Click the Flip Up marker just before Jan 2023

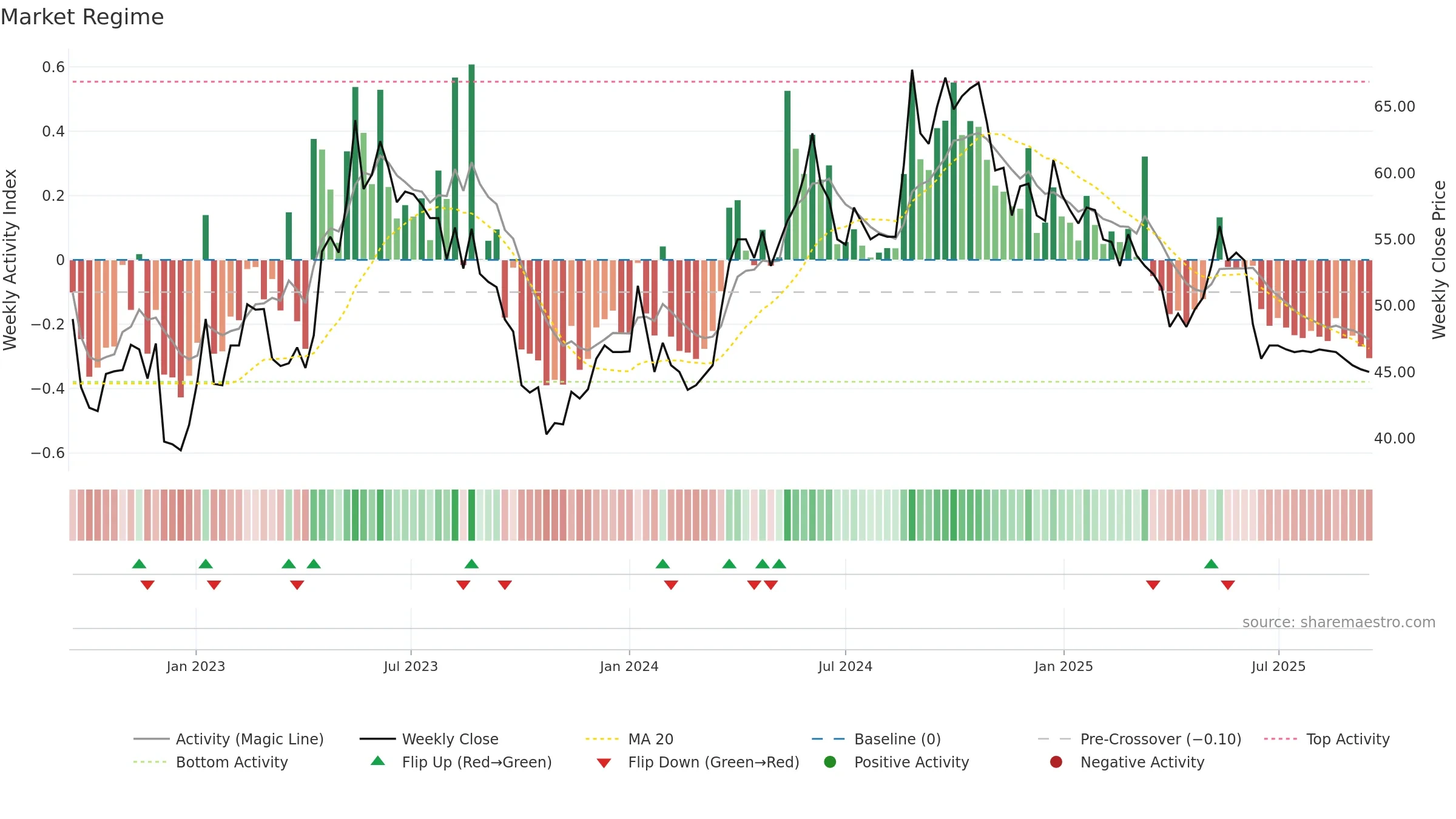pos(139,564)
